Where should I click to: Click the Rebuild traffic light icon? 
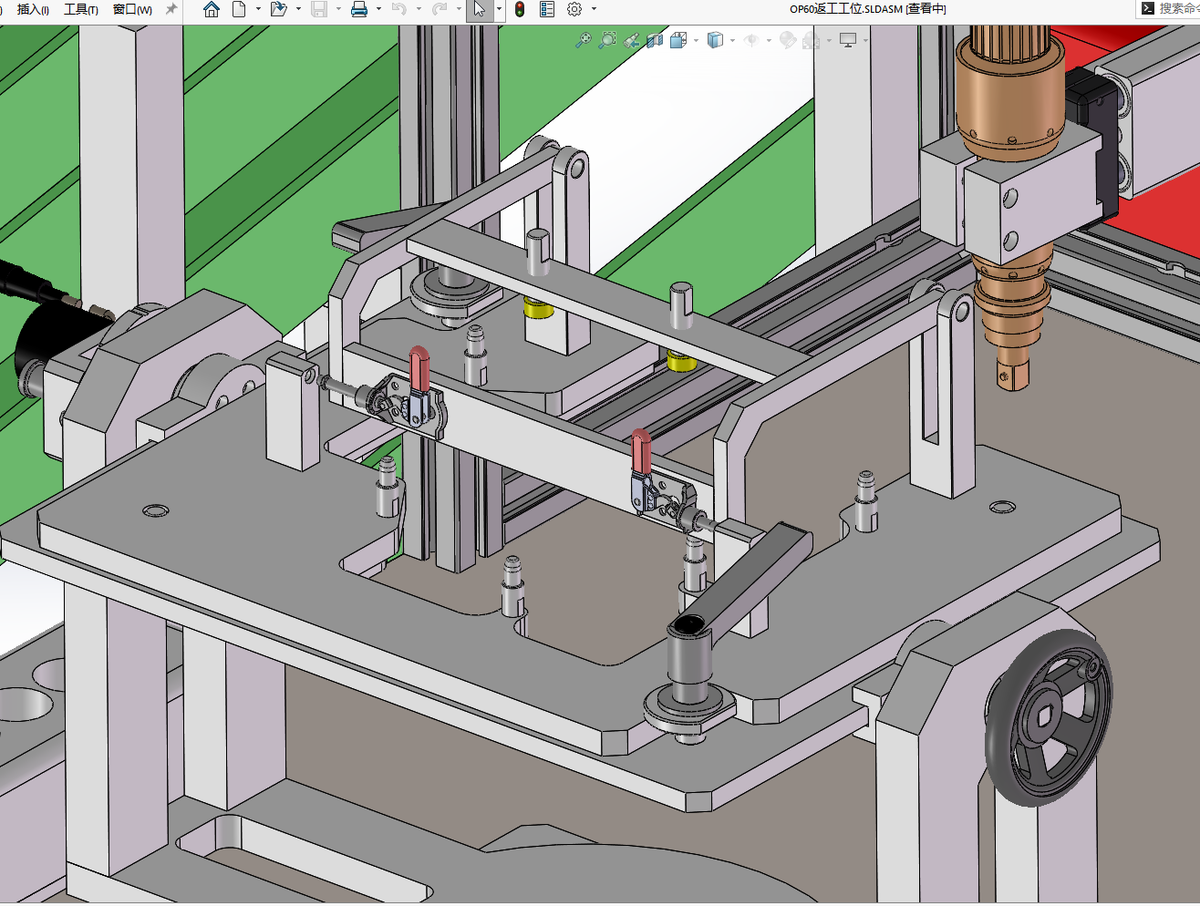coord(519,9)
